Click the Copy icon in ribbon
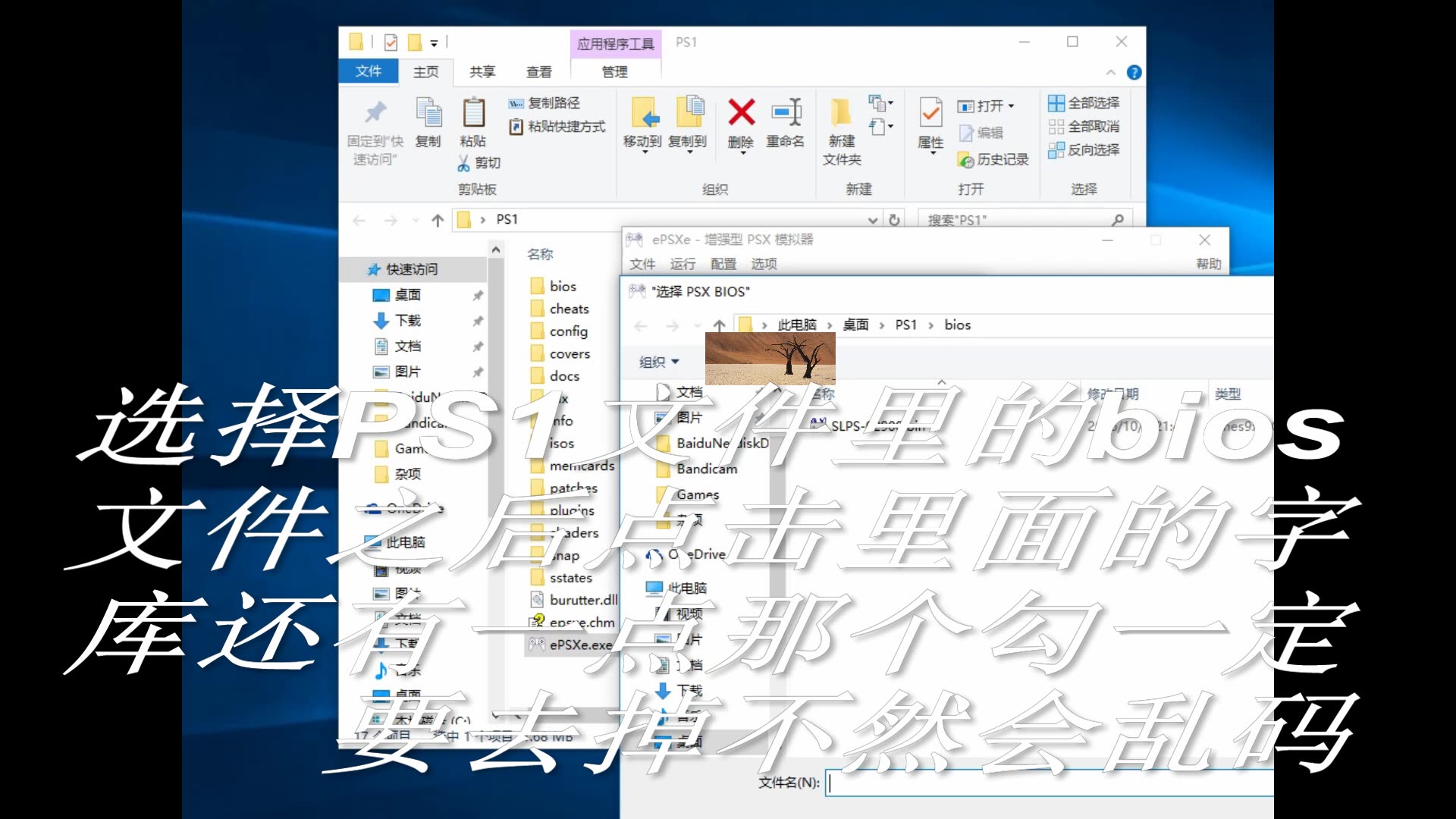 click(428, 113)
